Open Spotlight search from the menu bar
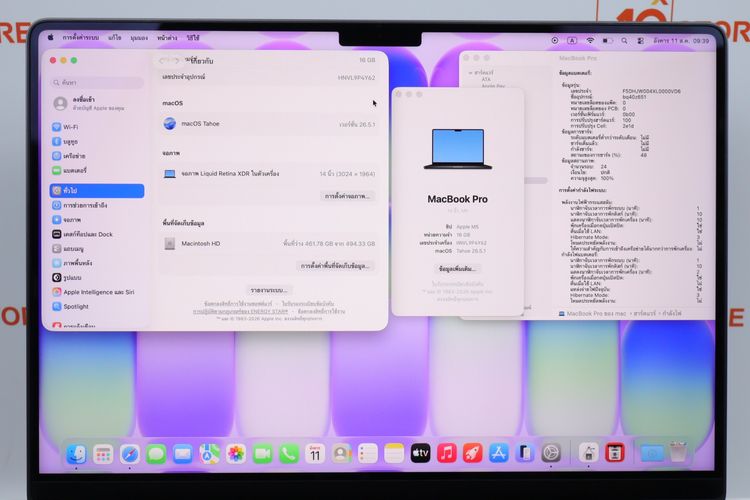Screen dimensions: 750x500 (624, 41)
